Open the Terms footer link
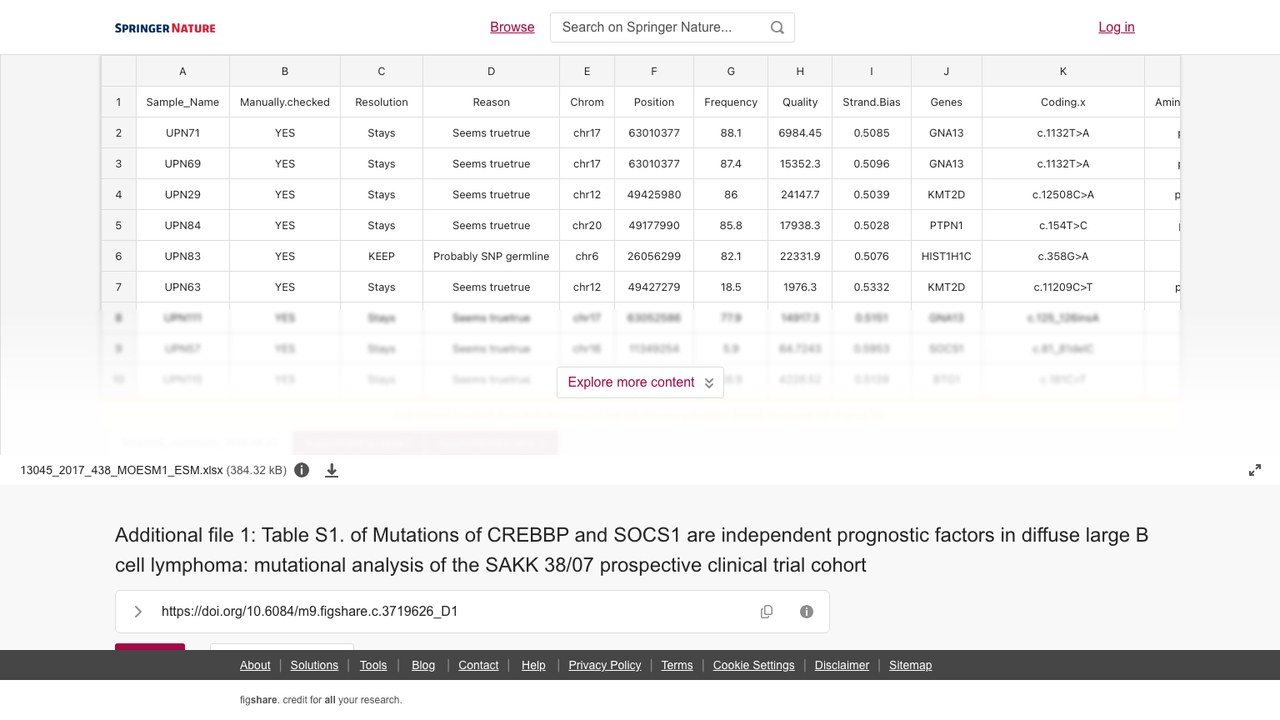 [677, 665]
